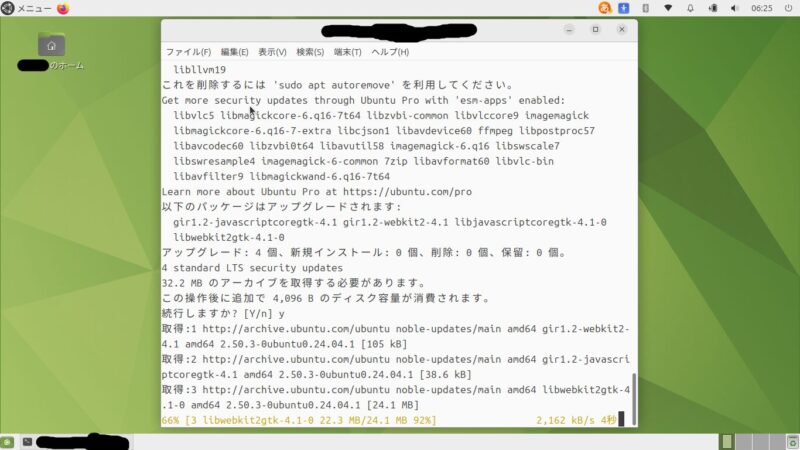Open the home folder desktop icon

pyautogui.click(x=51, y=45)
